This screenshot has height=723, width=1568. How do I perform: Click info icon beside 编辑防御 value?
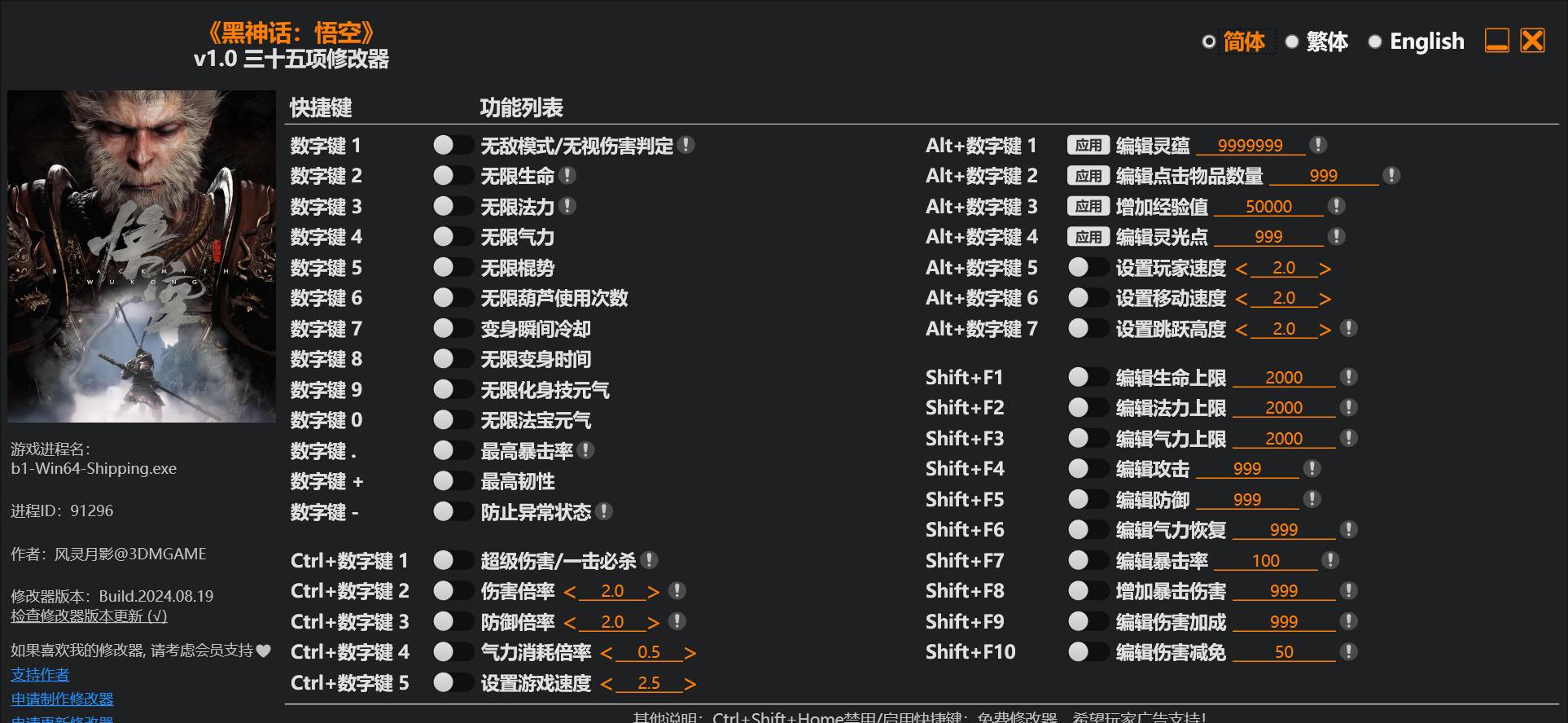(x=1312, y=499)
